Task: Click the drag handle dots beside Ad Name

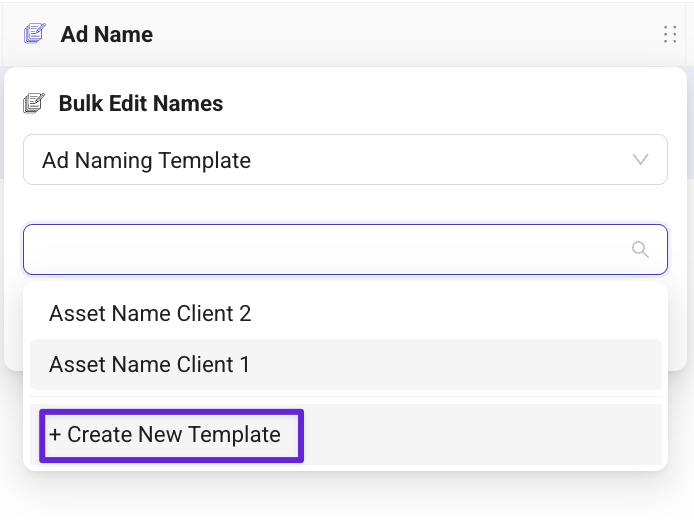Action: pos(670,34)
